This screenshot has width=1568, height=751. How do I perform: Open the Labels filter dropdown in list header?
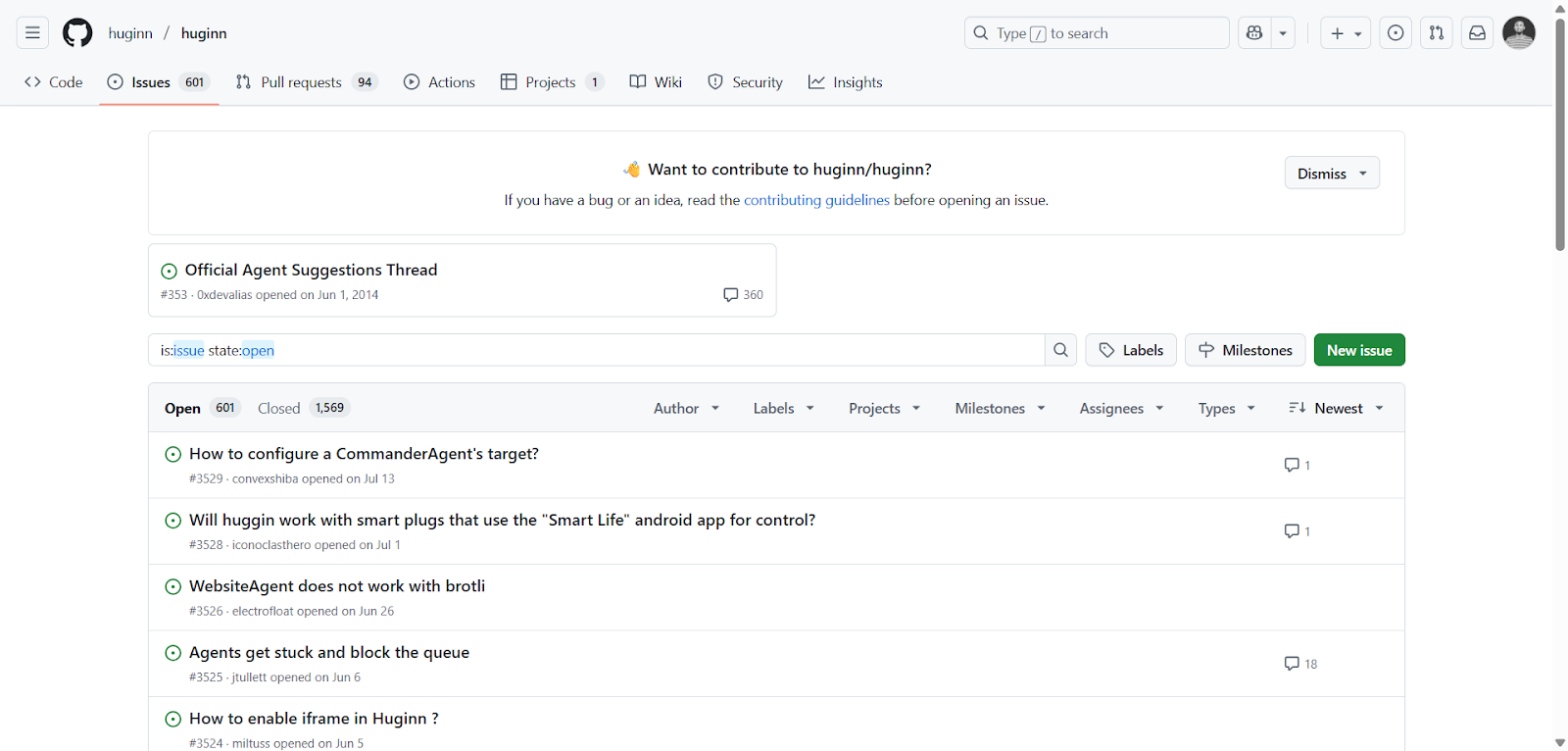tap(783, 408)
